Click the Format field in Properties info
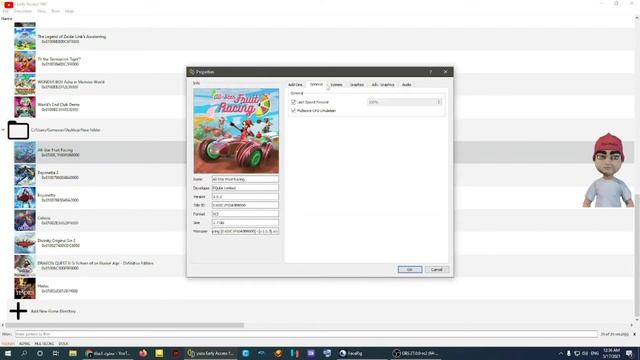The image size is (640, 360). tap(245, 214)
